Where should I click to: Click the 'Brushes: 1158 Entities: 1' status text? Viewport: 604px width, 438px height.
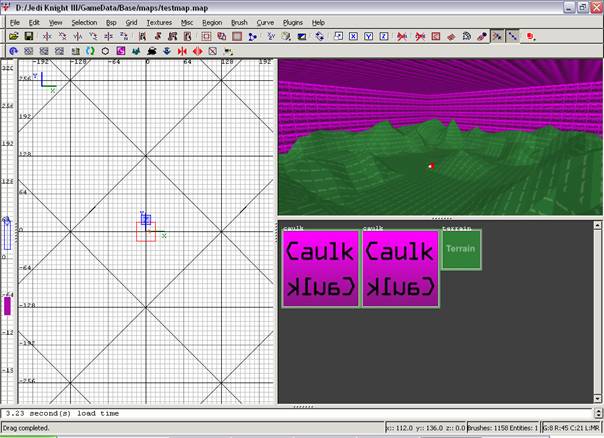click(502, 428)
